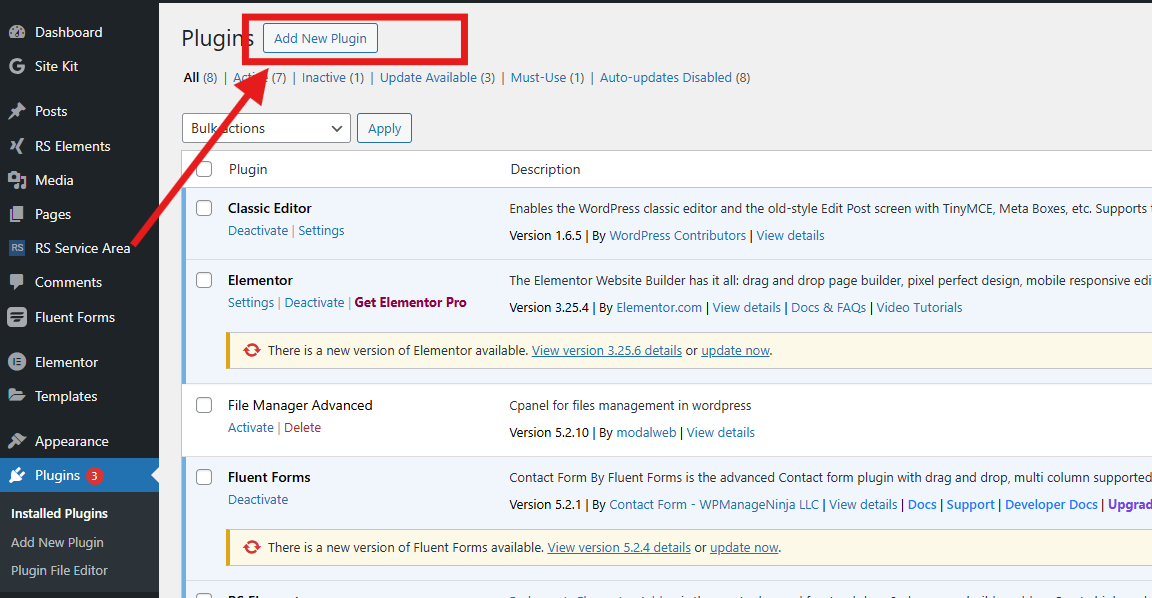The height and width of the screenshot is (598, 1152).
Task: Click the RS Elements sidebar icon
Action: coord(17,146)
